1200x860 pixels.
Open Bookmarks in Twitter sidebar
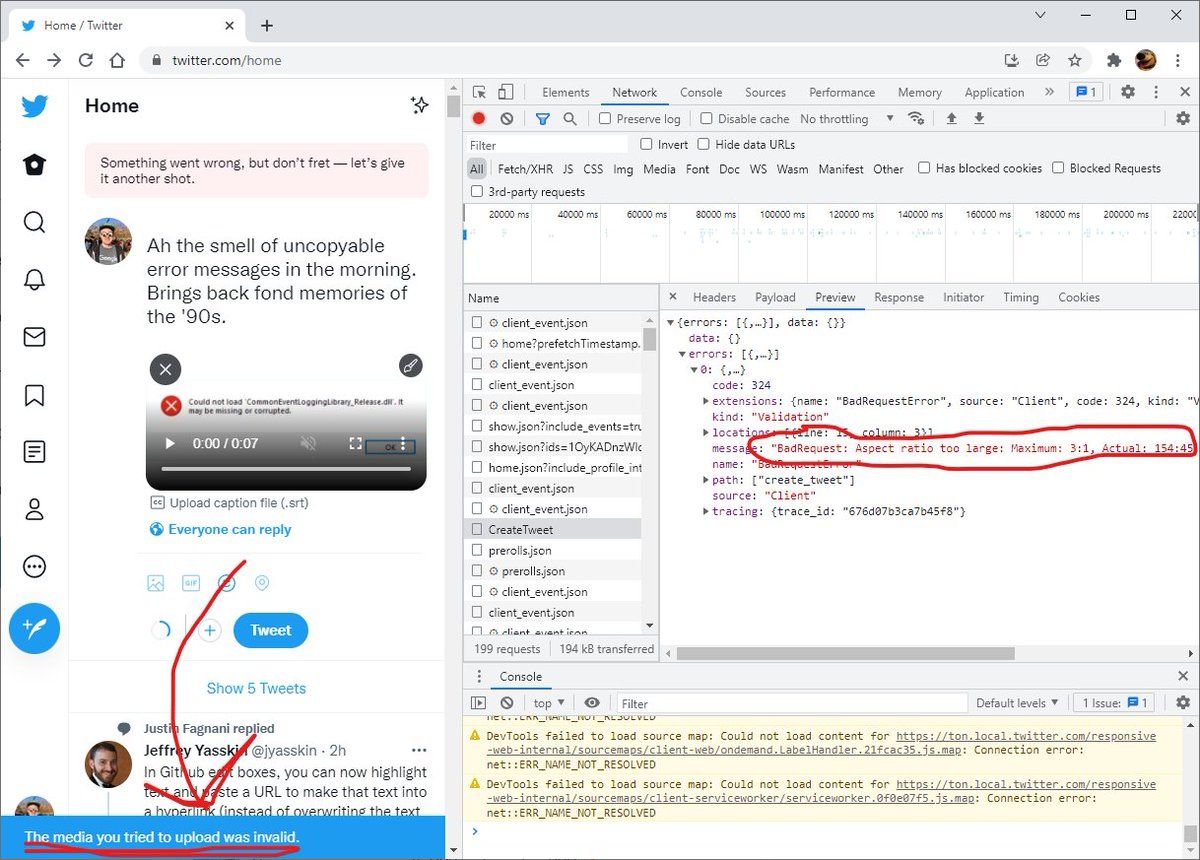[35, 395]
